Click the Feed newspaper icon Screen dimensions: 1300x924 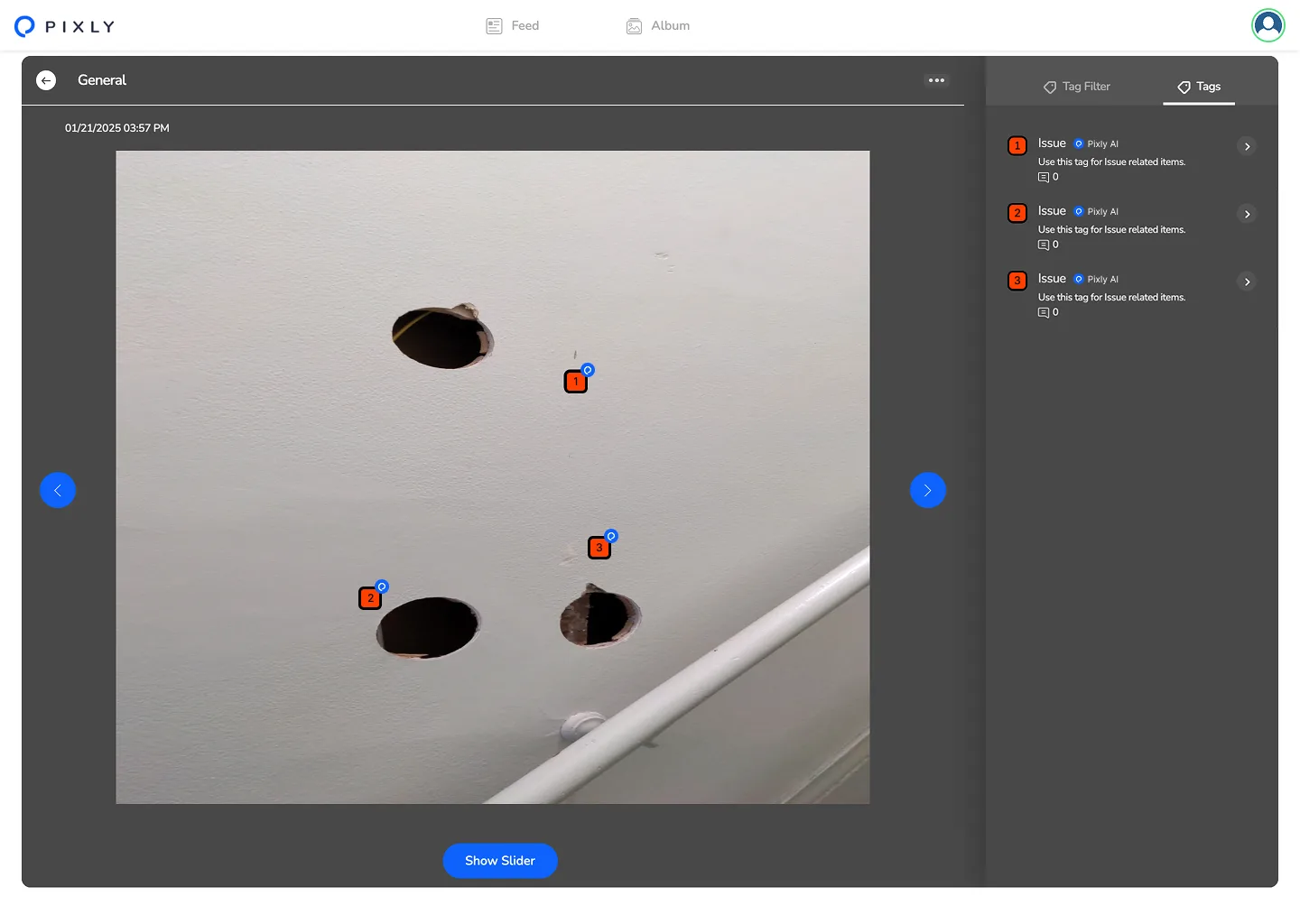(x=494, y=26)
